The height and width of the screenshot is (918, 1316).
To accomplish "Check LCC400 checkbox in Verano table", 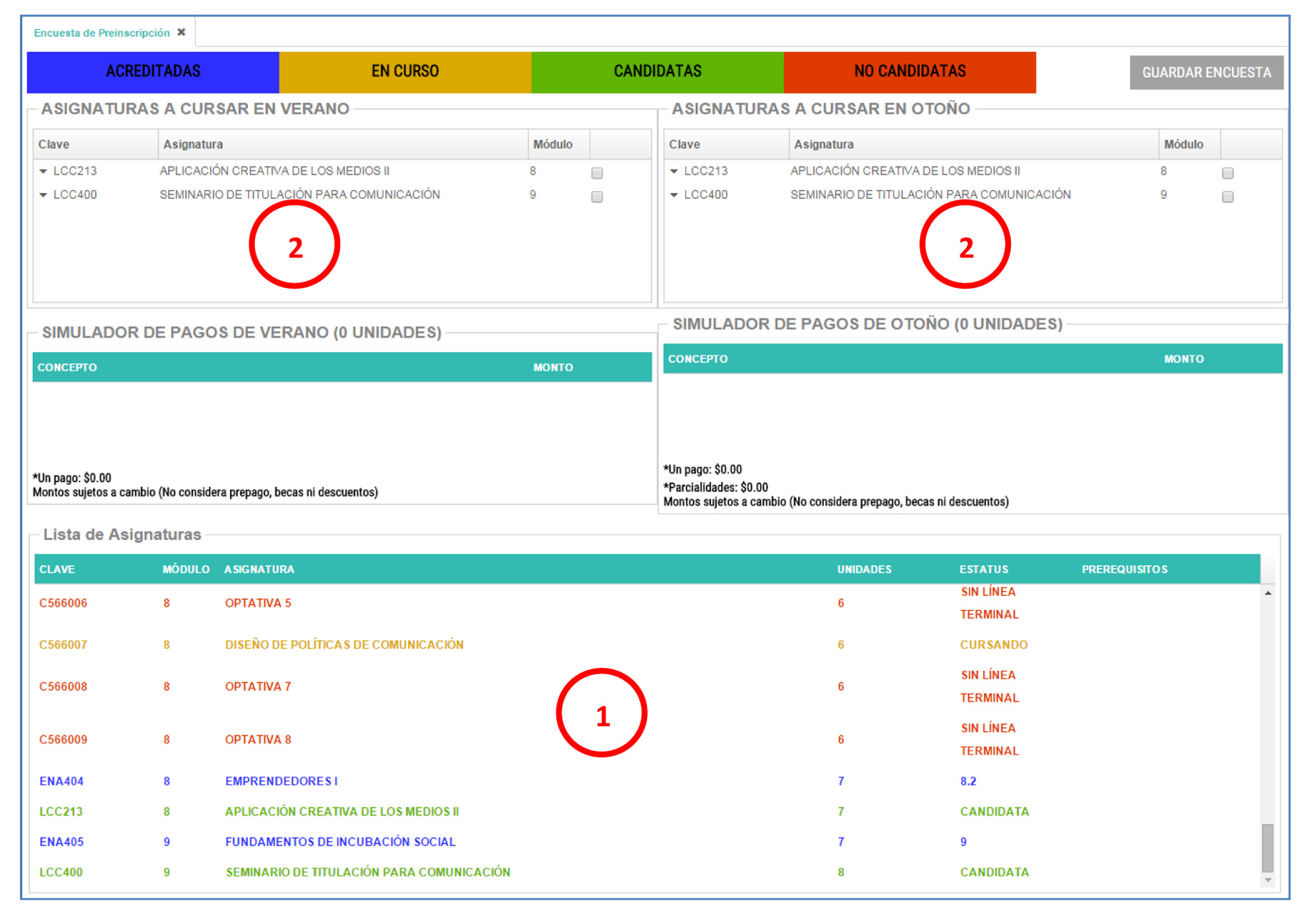I will click(597, 197).
